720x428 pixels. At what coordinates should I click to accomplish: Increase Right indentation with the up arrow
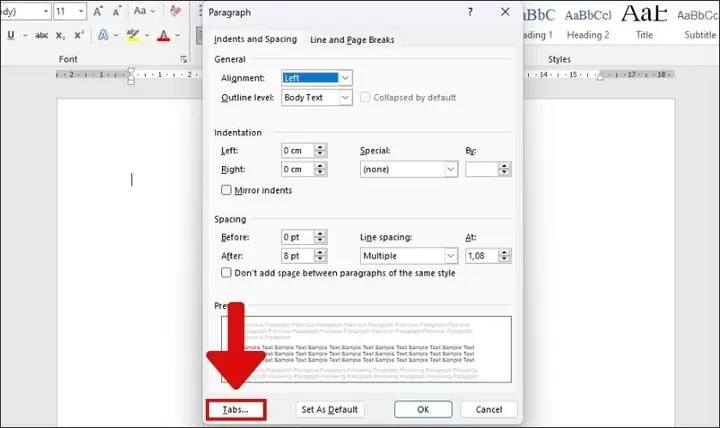pyautogui.click(x=321, y=166)
